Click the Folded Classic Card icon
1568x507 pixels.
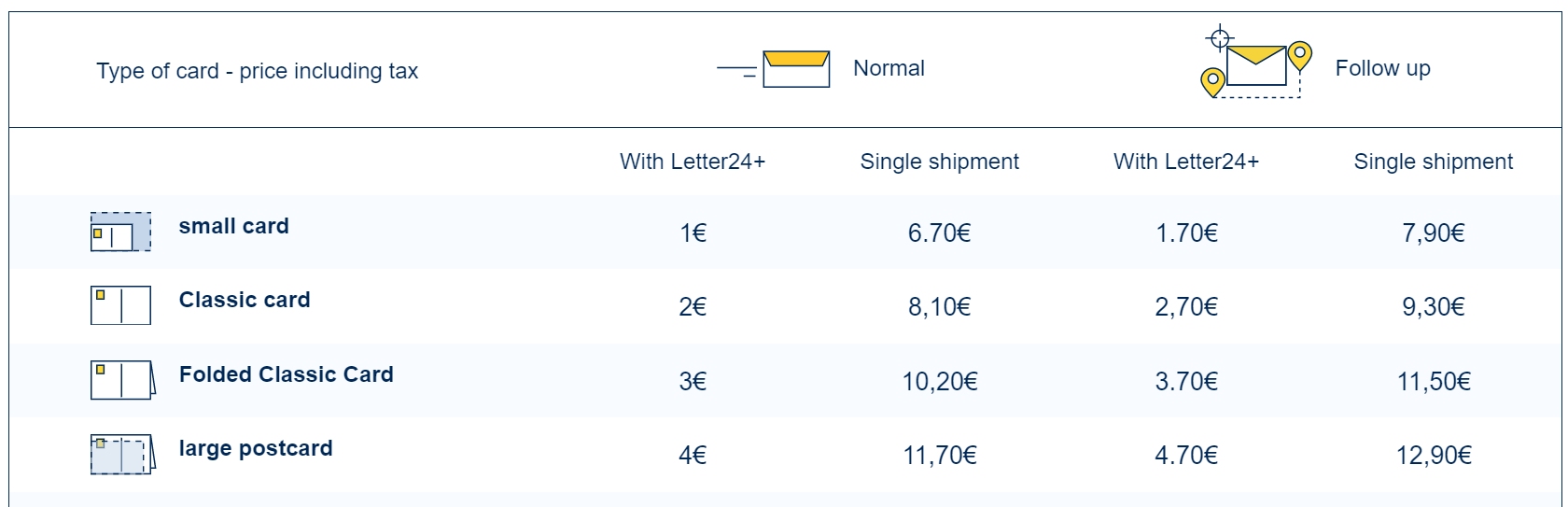[x=122, y=380]
